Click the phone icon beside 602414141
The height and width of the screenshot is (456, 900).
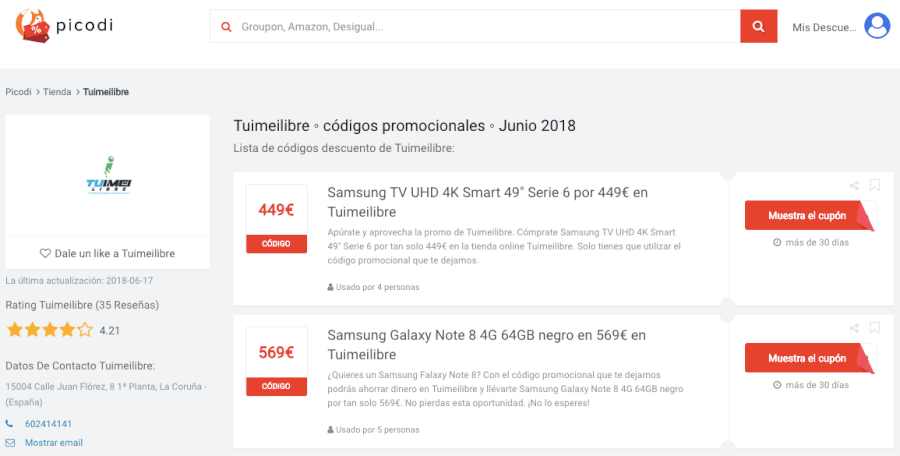click(x=10, y=424)
